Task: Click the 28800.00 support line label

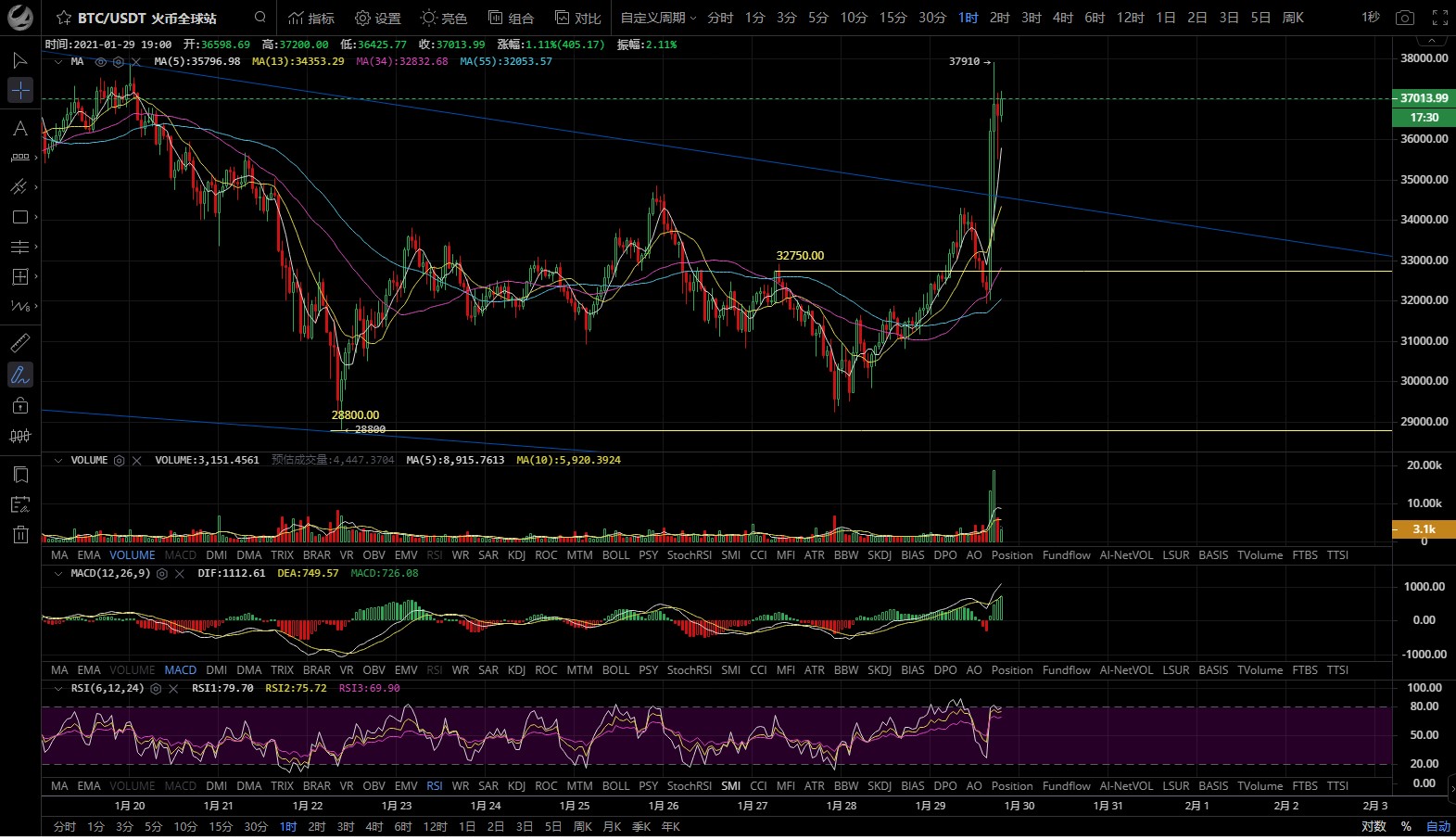Action: (355, 415)
